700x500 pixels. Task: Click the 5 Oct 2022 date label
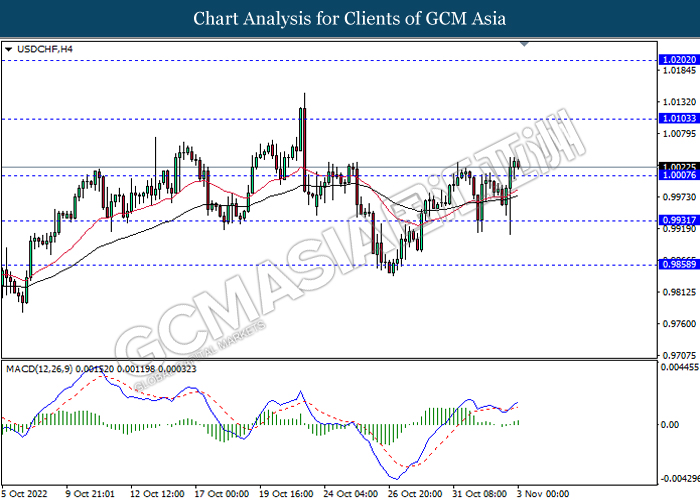point(25,493)
